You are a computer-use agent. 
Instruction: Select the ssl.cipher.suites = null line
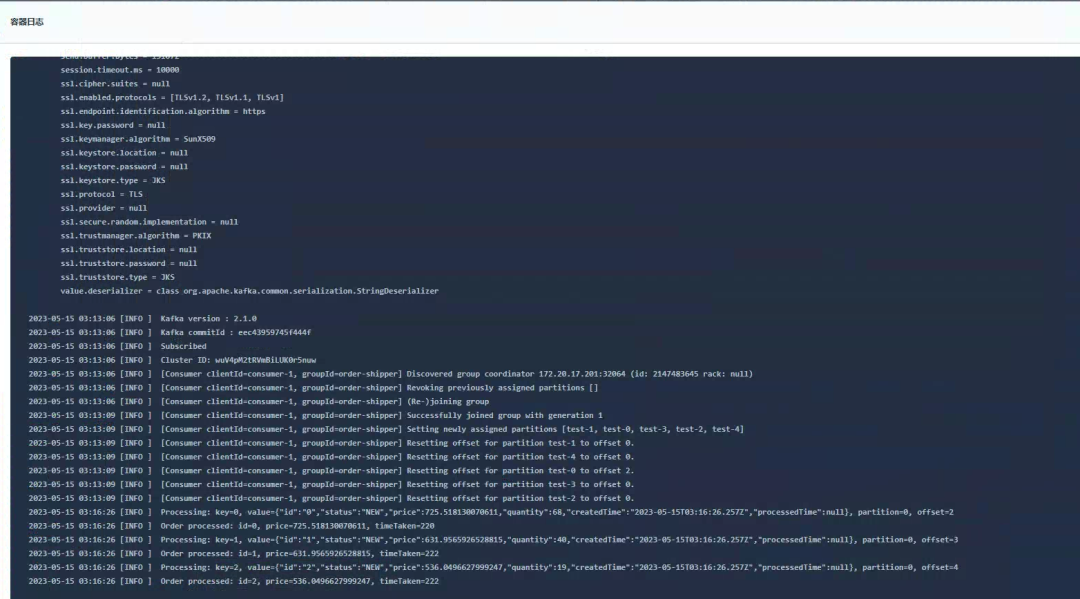115,83
